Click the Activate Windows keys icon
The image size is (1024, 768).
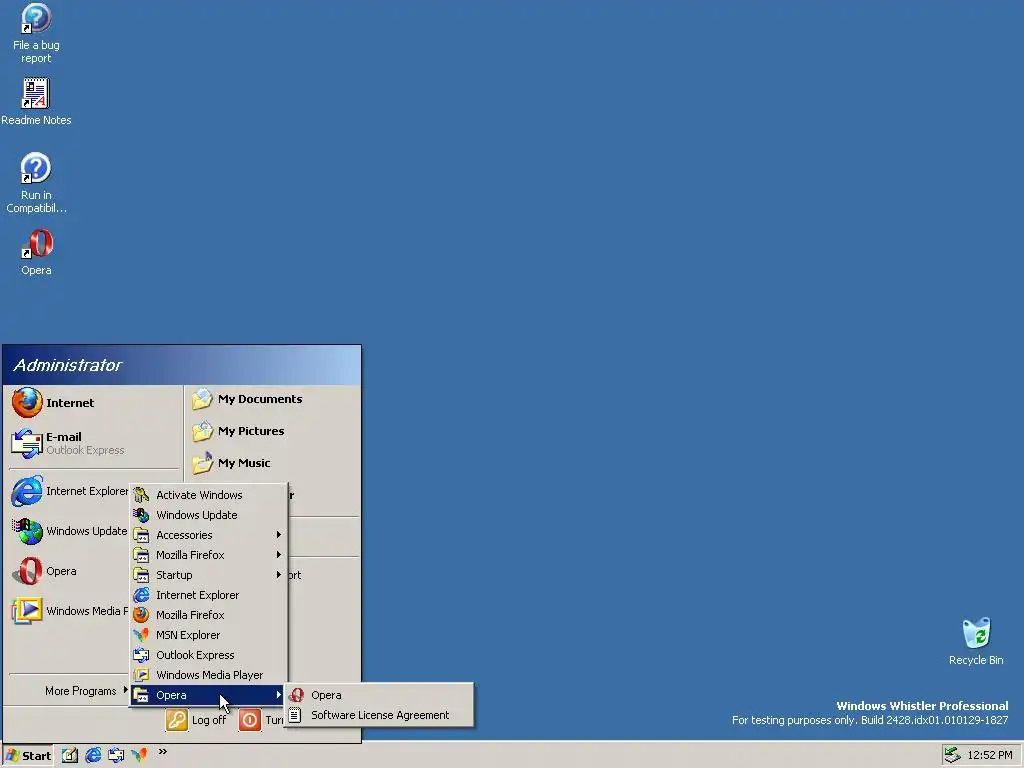pyautogui.click(x=141, y=495)
